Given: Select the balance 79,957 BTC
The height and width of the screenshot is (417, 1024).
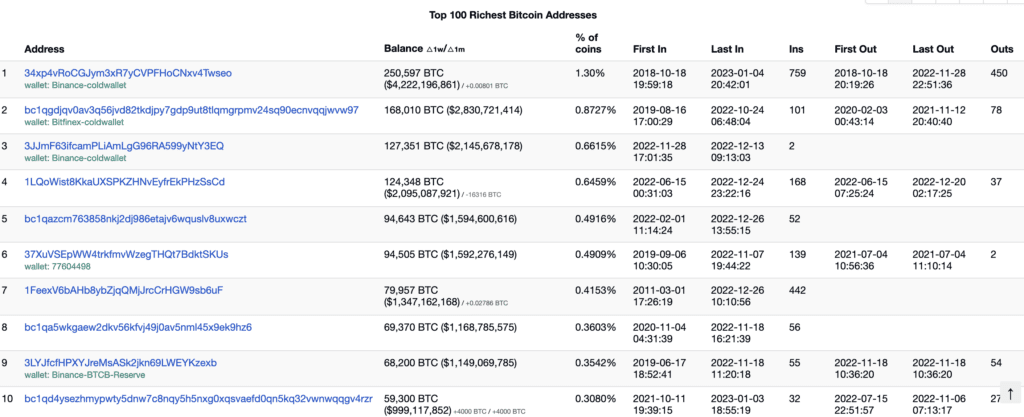Looking at the screenshot, I should click(411, 290).
